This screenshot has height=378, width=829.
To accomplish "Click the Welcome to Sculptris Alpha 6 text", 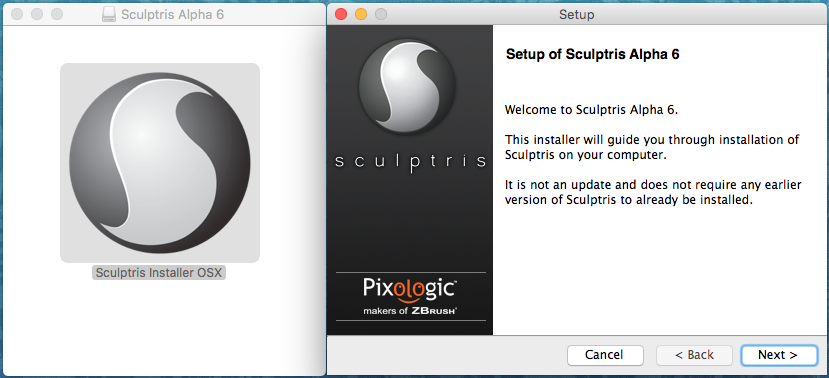I will pyautogui.click(x=591, y=110).
